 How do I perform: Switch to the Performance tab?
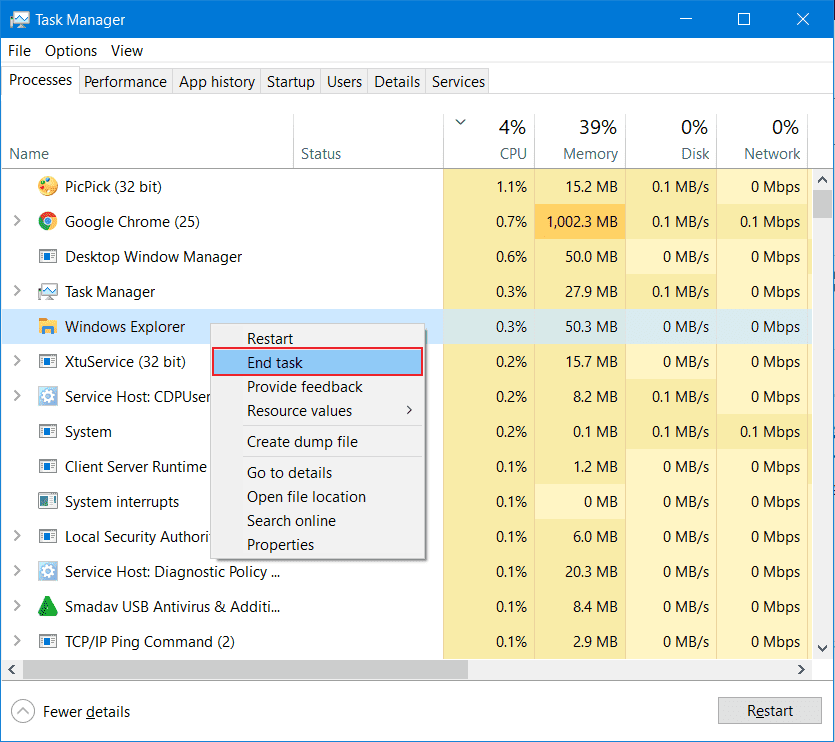click(125, 81)
